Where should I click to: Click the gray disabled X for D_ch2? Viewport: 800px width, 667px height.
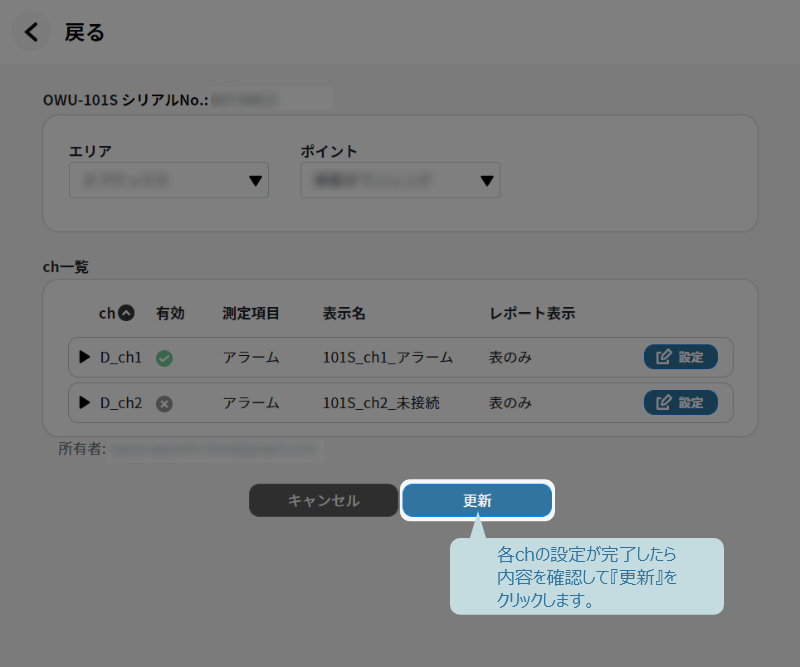coord(164,404)
